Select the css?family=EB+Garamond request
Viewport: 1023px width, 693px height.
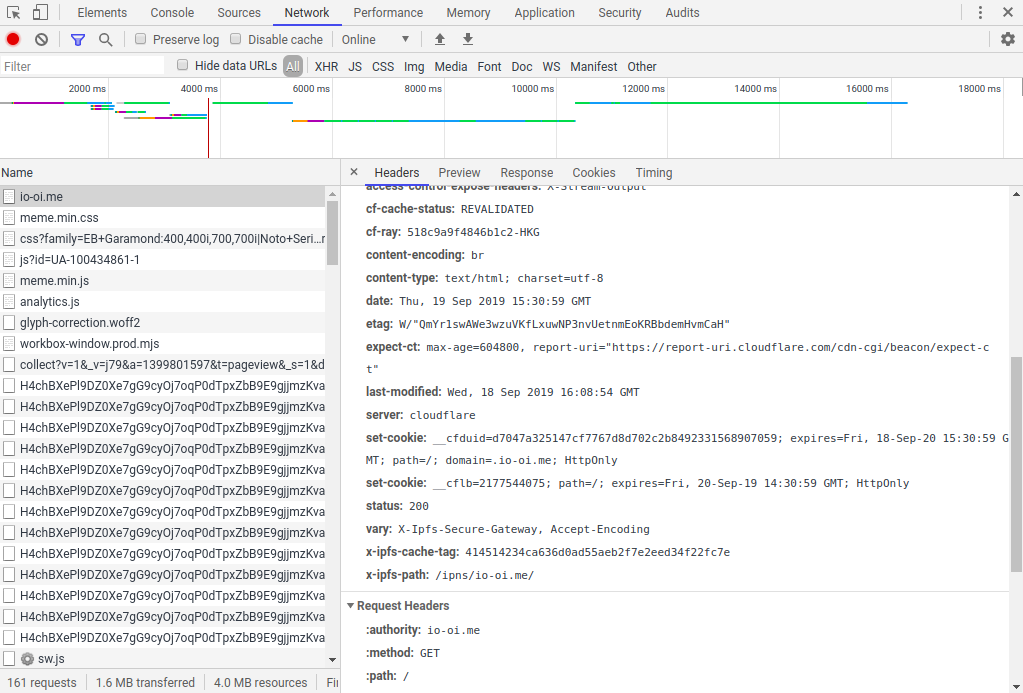tap(162, 239)
